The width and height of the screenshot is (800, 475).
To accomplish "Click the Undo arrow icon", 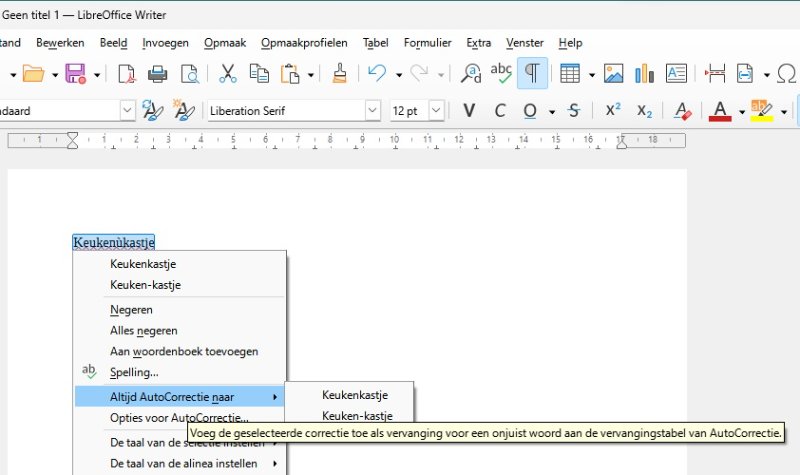I will tap(376, 73).
